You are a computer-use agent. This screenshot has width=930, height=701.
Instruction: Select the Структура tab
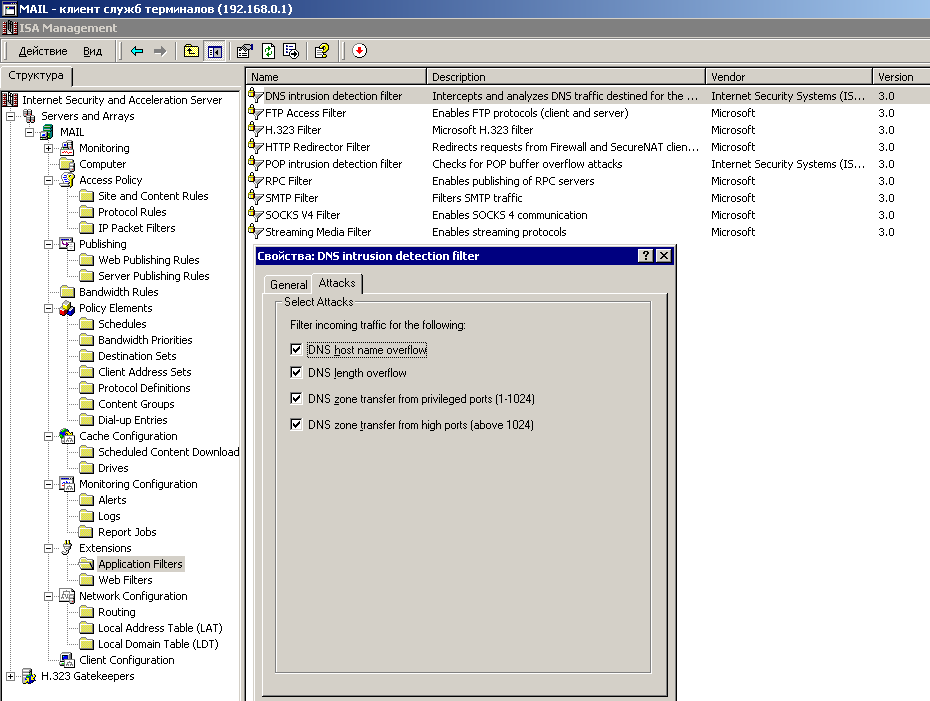coord(36,75)
